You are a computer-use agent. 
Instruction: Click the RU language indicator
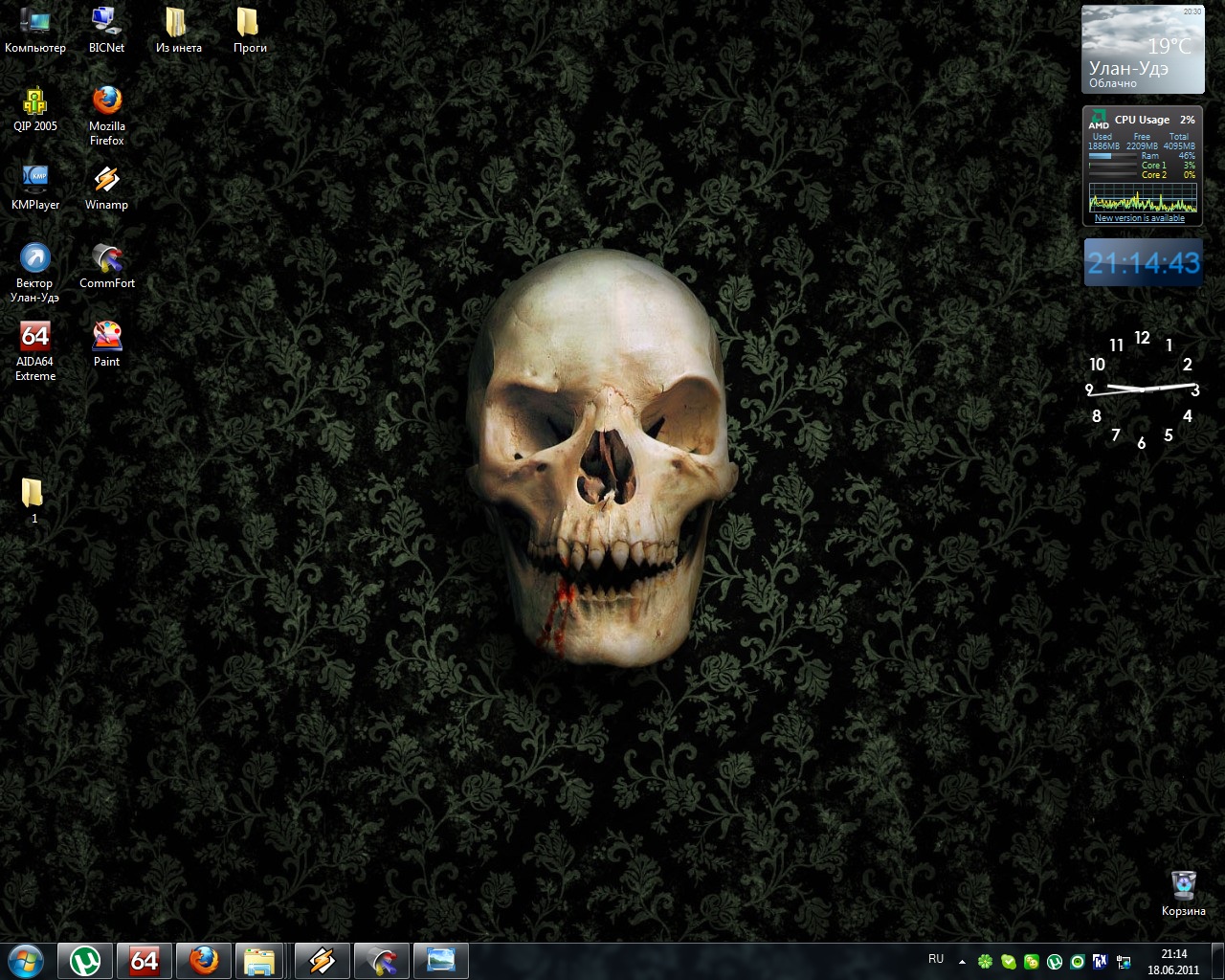pos(936,959)
